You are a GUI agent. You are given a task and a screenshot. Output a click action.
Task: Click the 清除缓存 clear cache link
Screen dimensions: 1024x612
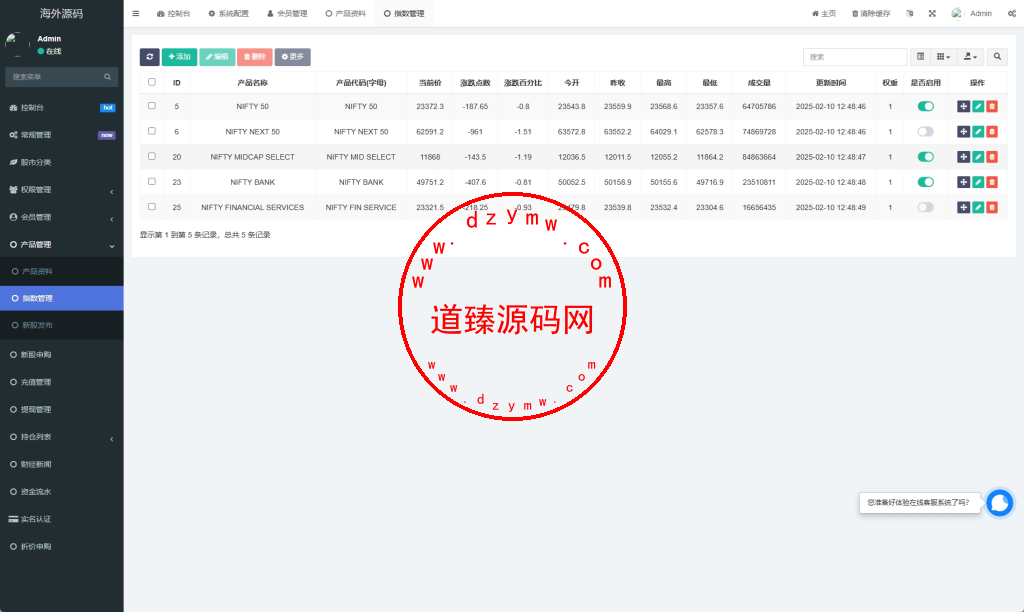(871, 13)
